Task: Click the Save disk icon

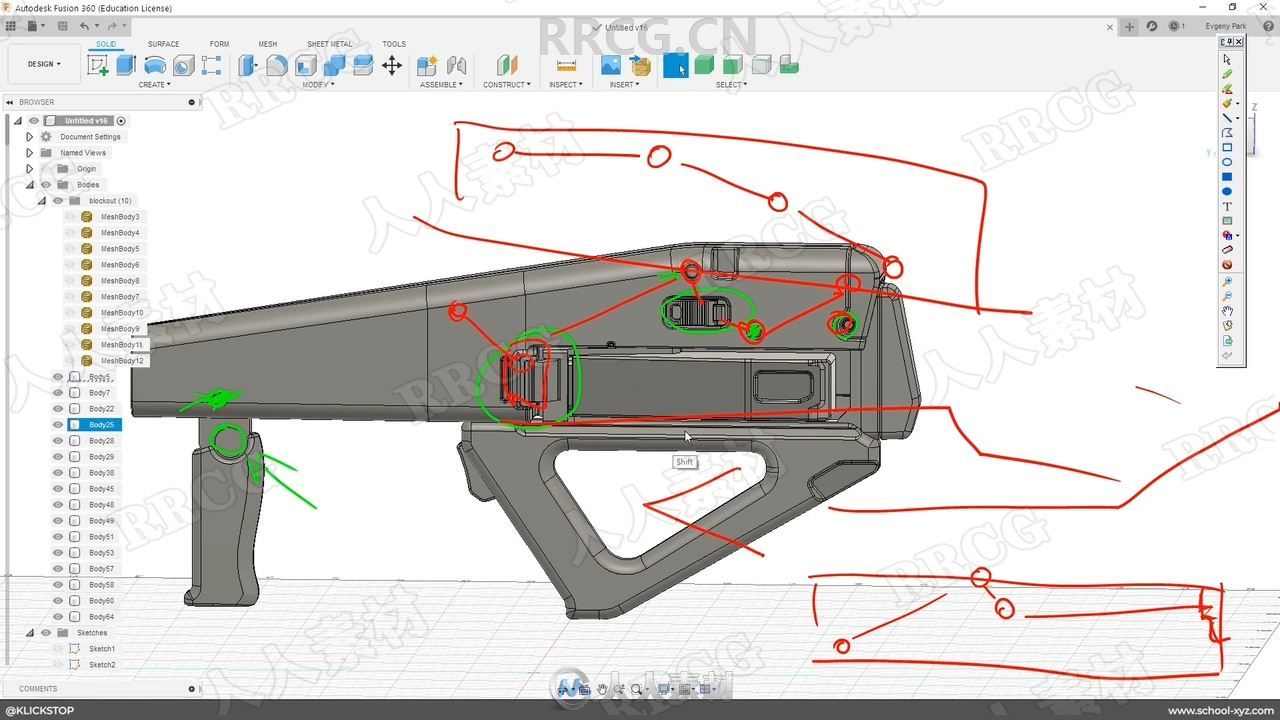Action: coord(63,26)
